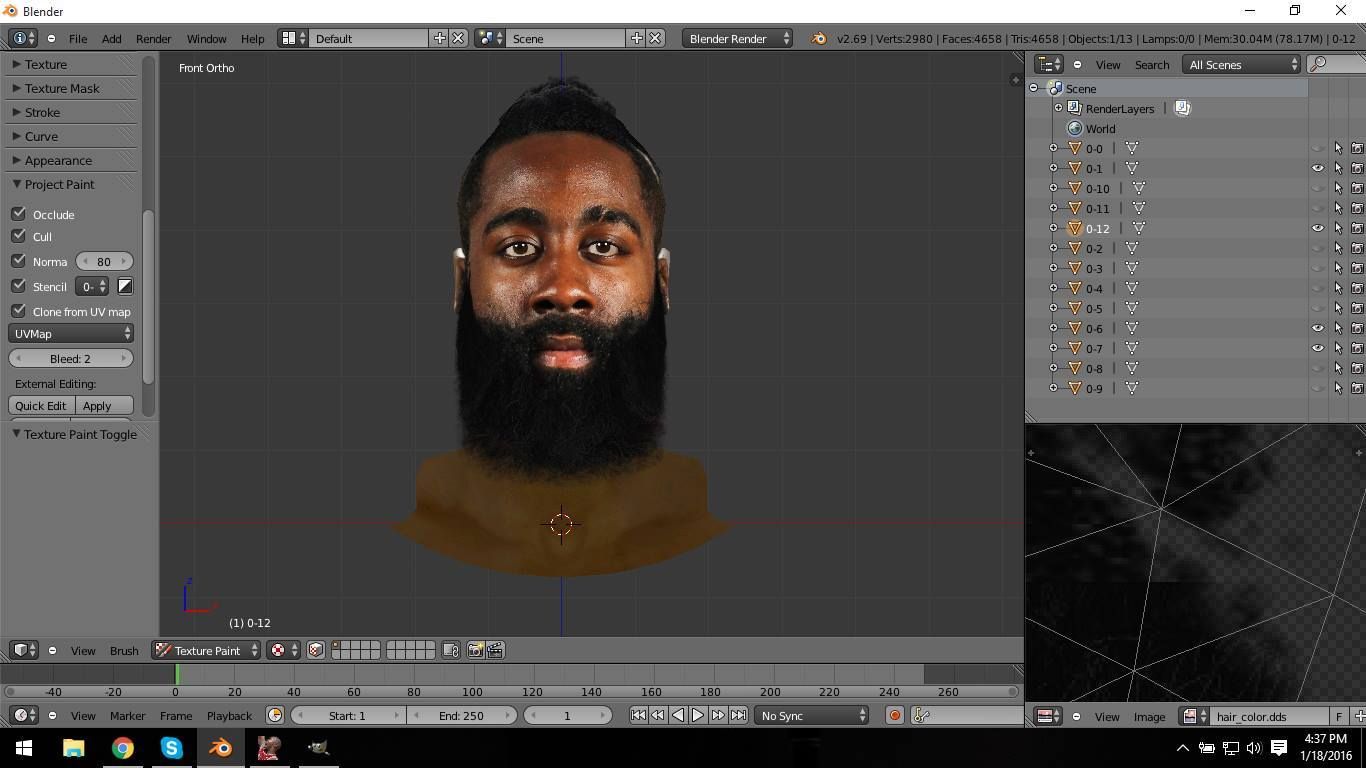Screen dimensions: 1366x768
Task: Open the Texture Paint mode dropdown
Action: click(207, 650)
